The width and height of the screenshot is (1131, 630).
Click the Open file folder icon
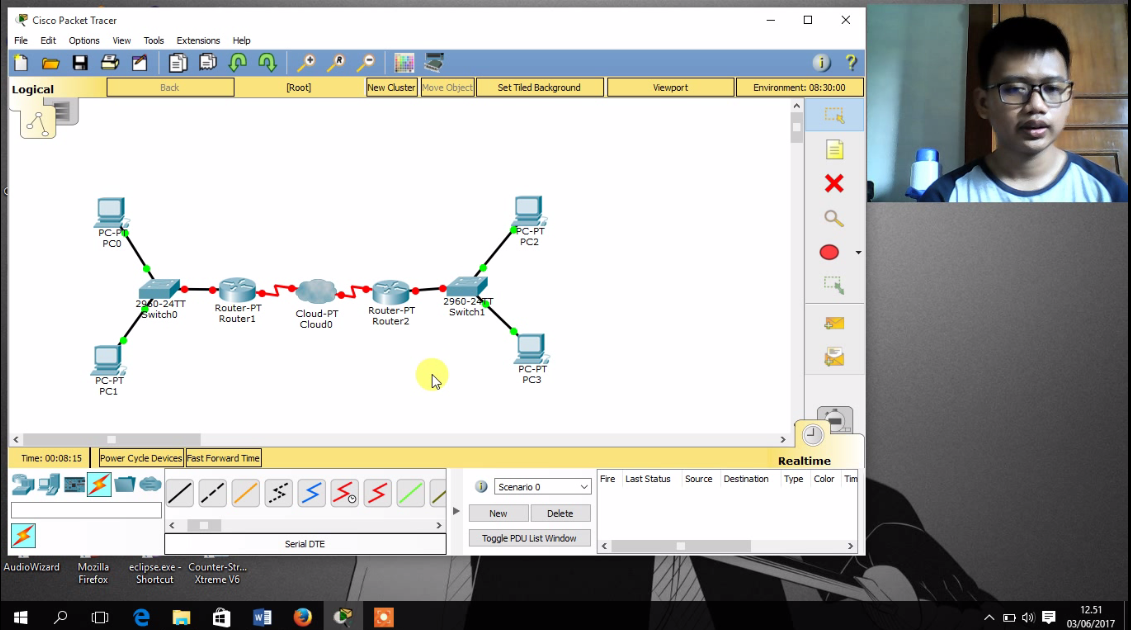click(x=50, y=64)
